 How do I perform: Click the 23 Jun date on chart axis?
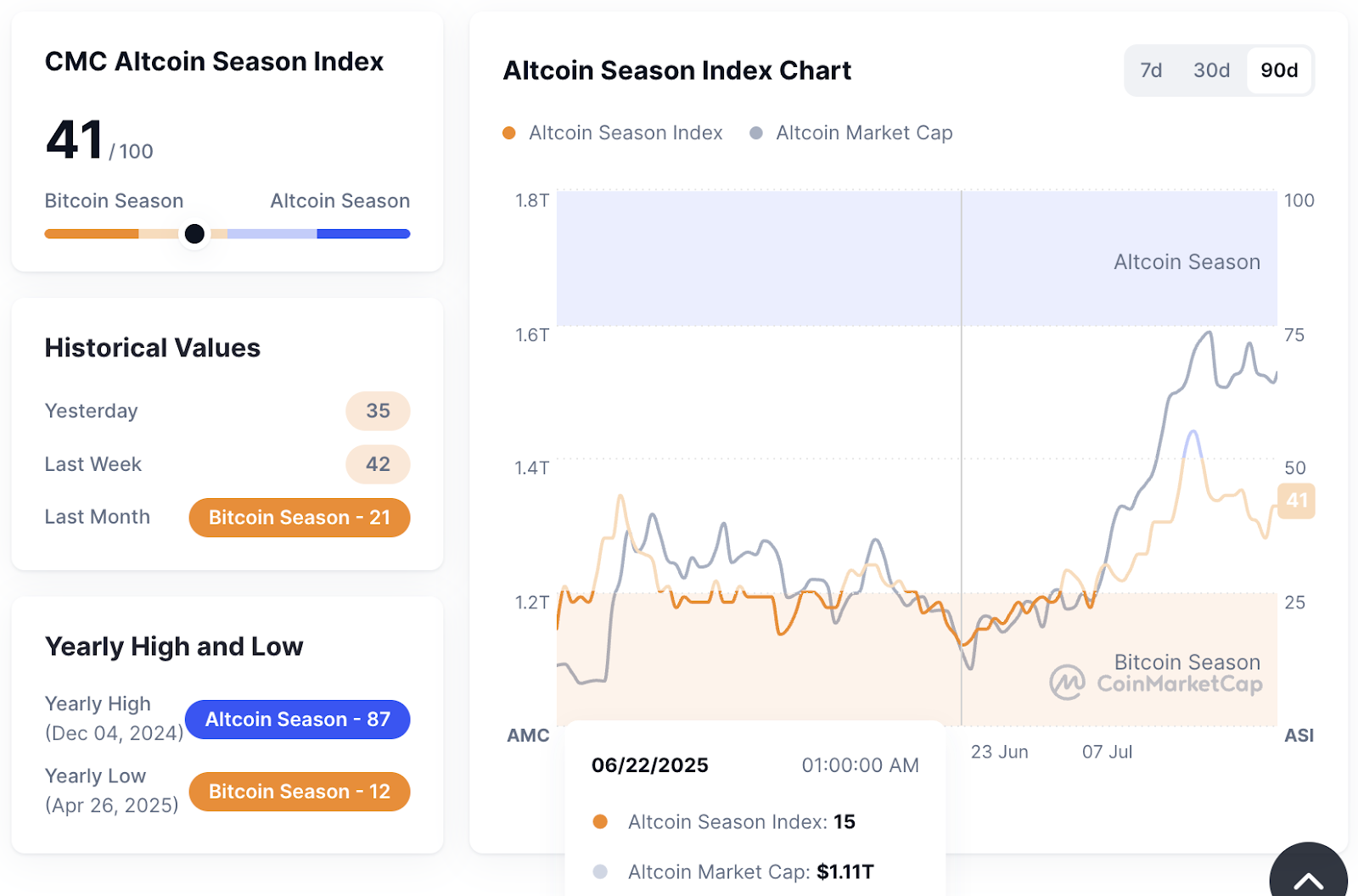coord(999,752)
